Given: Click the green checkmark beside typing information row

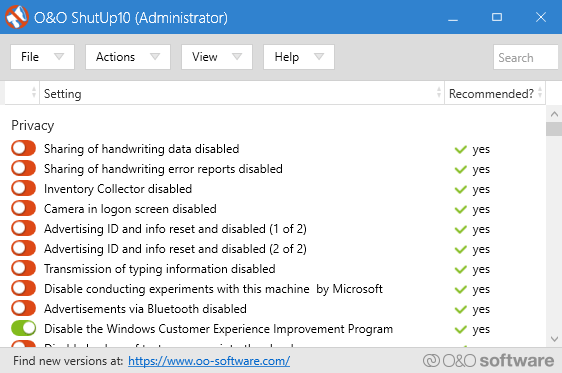Looking at the screenshot, I should [x=461, y=269].
